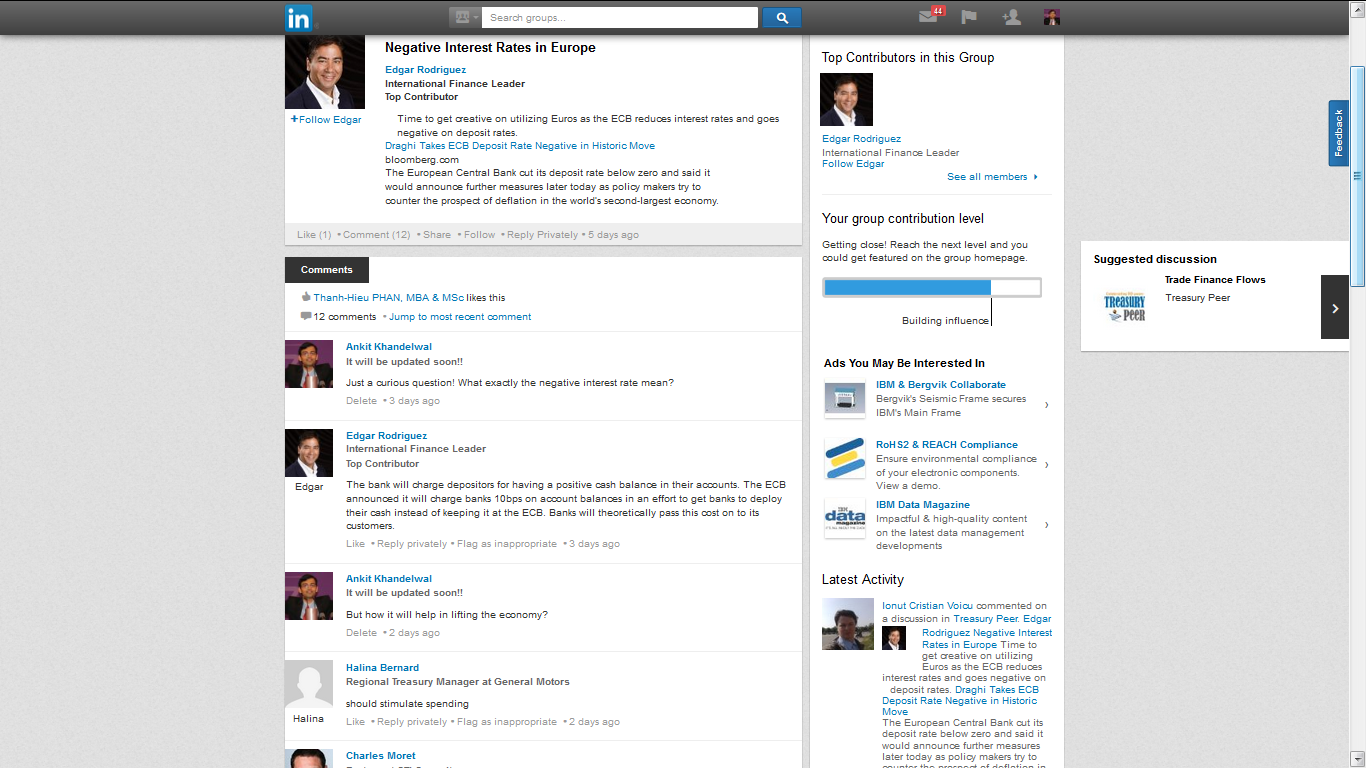Open Treasury Peer link in Latest Activity
This screenshot has height=768, width=1366.
click(985, 619)
